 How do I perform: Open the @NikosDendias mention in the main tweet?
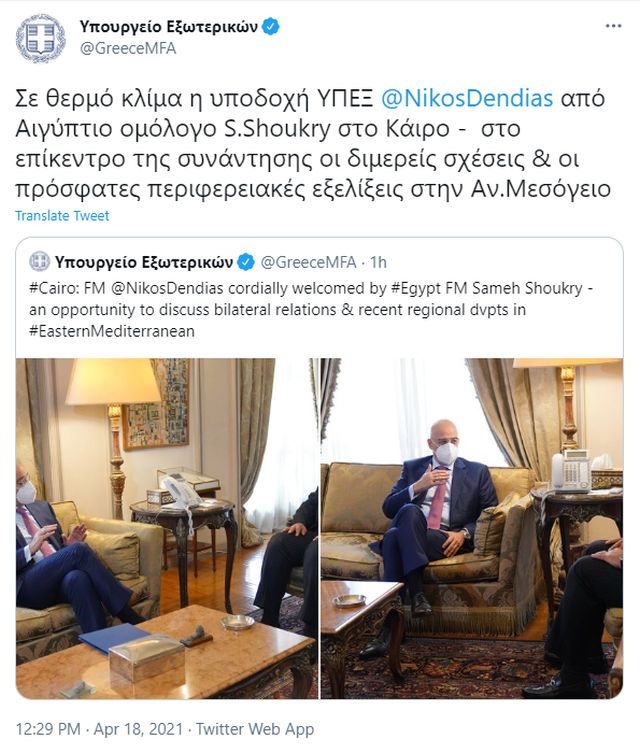467,98
